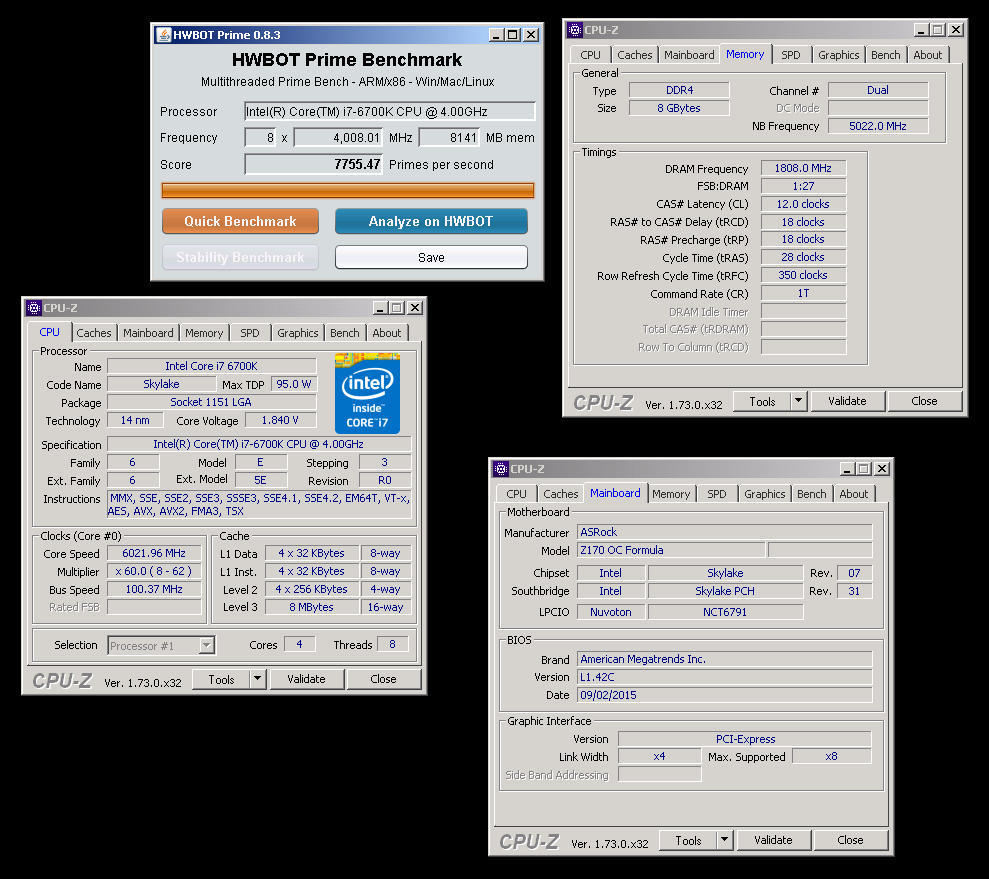Open Mainboard tab in CPU window
This screenshot has width=989, height=879.
(x=148, y=333)
